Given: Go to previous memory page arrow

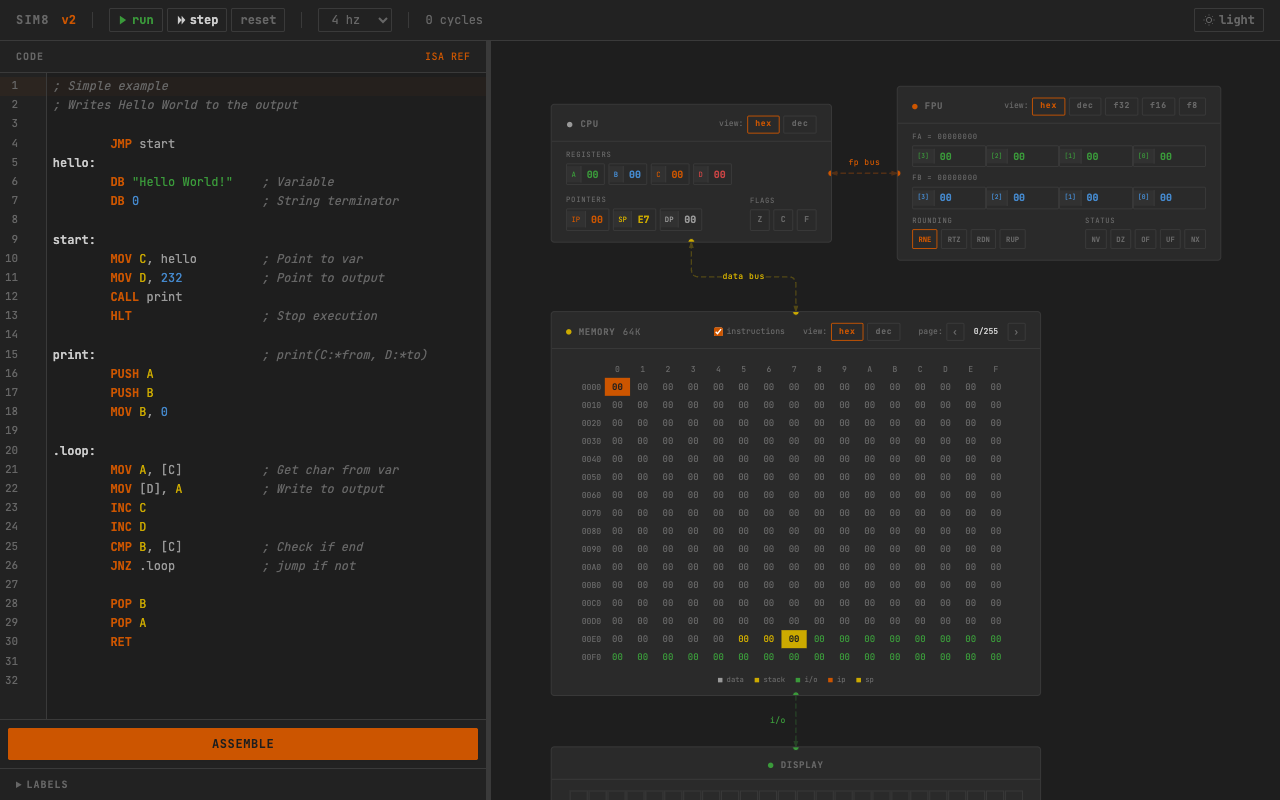Looking at the screenshot, I should [955, 332].
